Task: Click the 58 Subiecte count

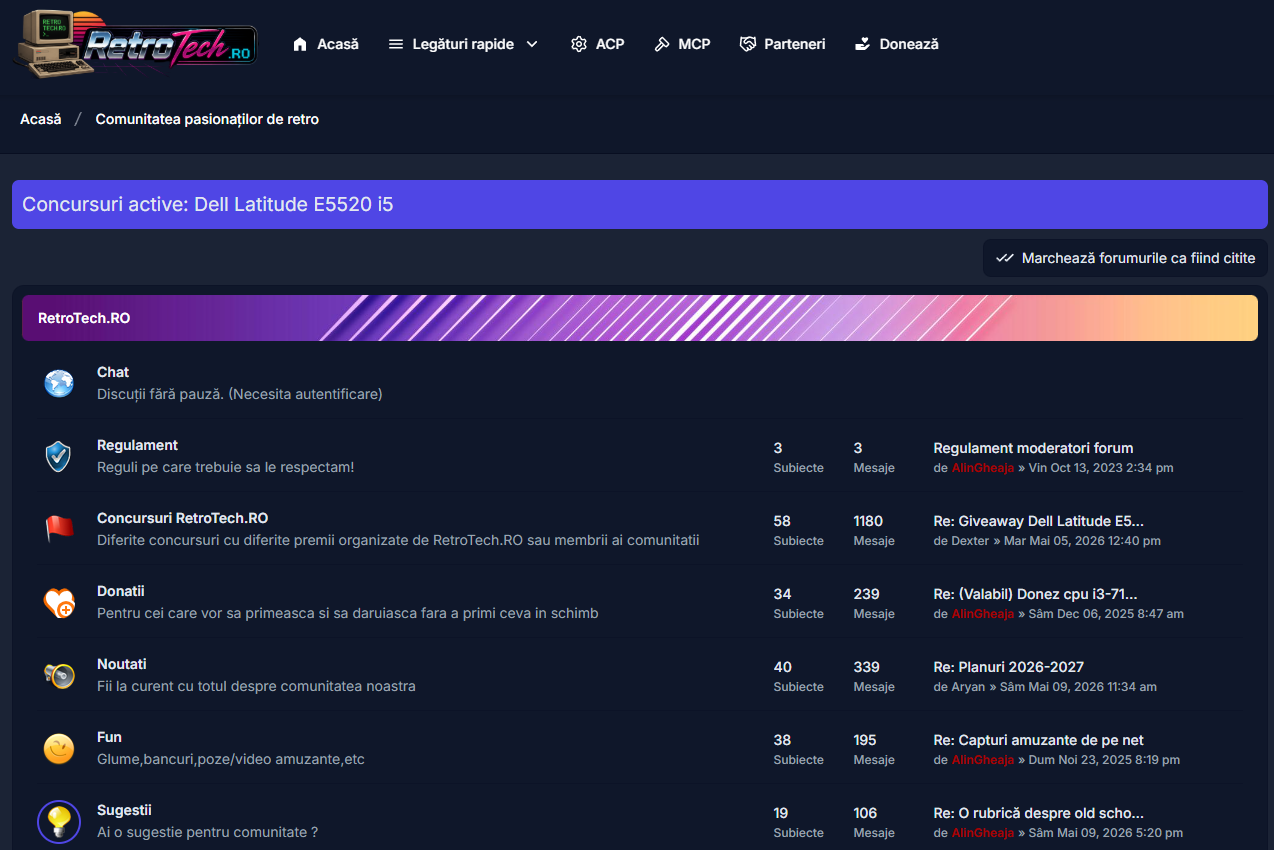Action: point(782,521)
